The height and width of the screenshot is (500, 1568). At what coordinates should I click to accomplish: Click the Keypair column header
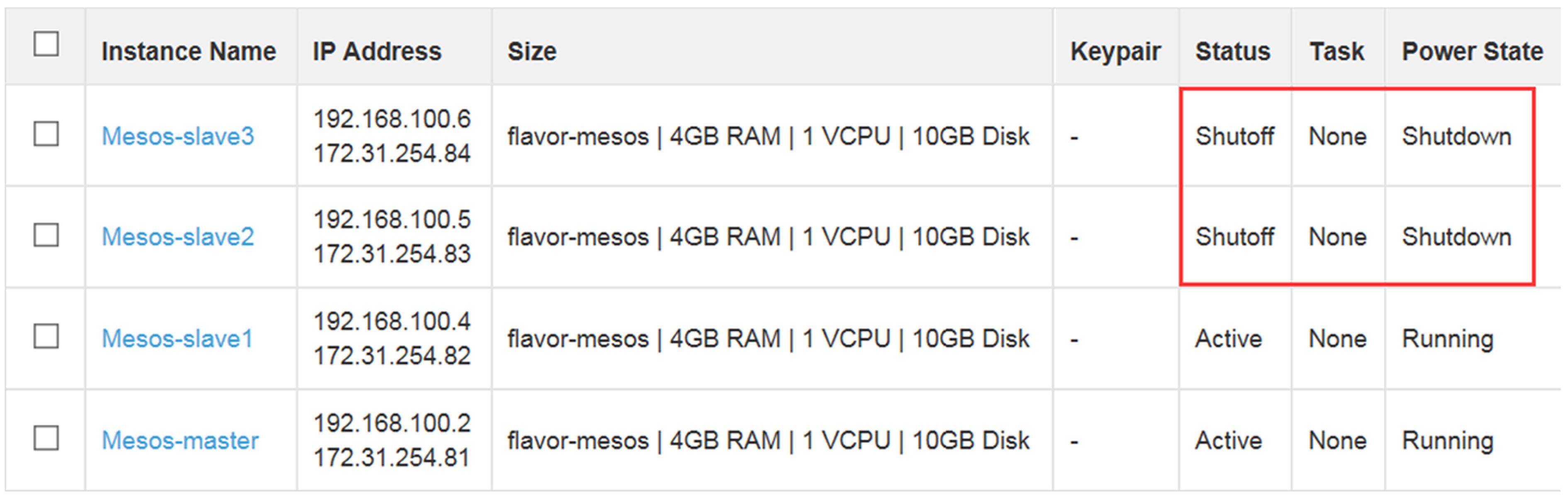1115,52
